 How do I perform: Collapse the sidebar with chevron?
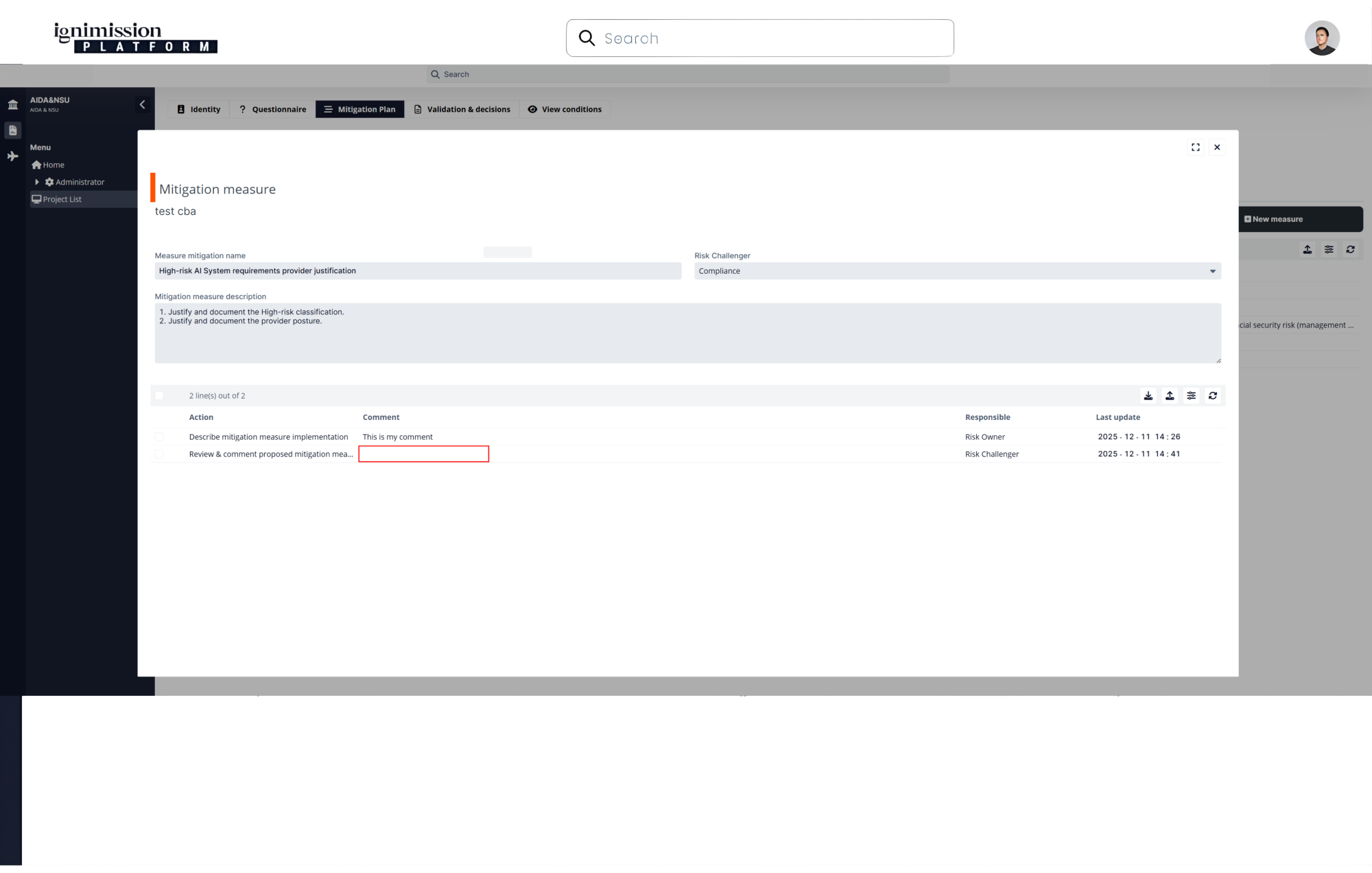click(x=142, y=105)
